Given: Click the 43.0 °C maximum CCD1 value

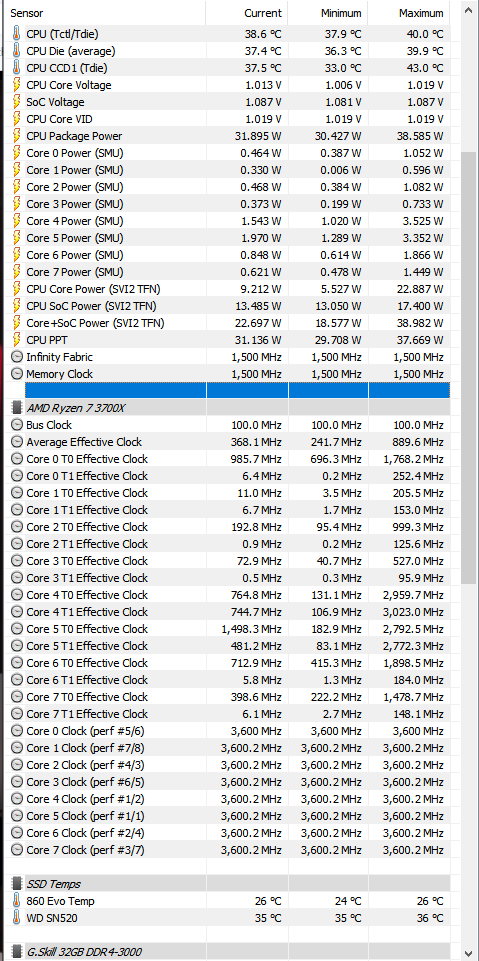Looking at the screenshot, I should tap(424, 68).
